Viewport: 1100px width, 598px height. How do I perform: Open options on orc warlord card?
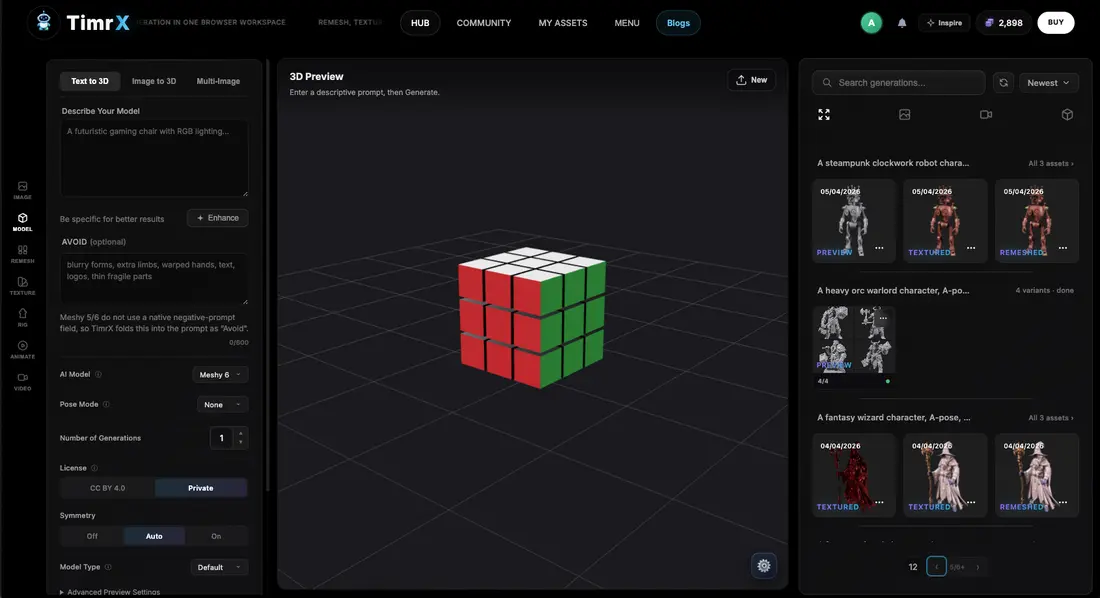883,319
